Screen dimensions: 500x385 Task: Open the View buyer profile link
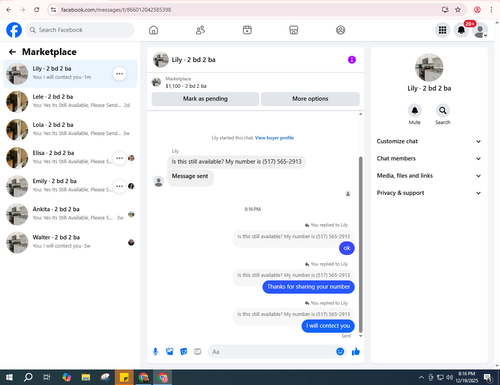[x=274, y=138]
